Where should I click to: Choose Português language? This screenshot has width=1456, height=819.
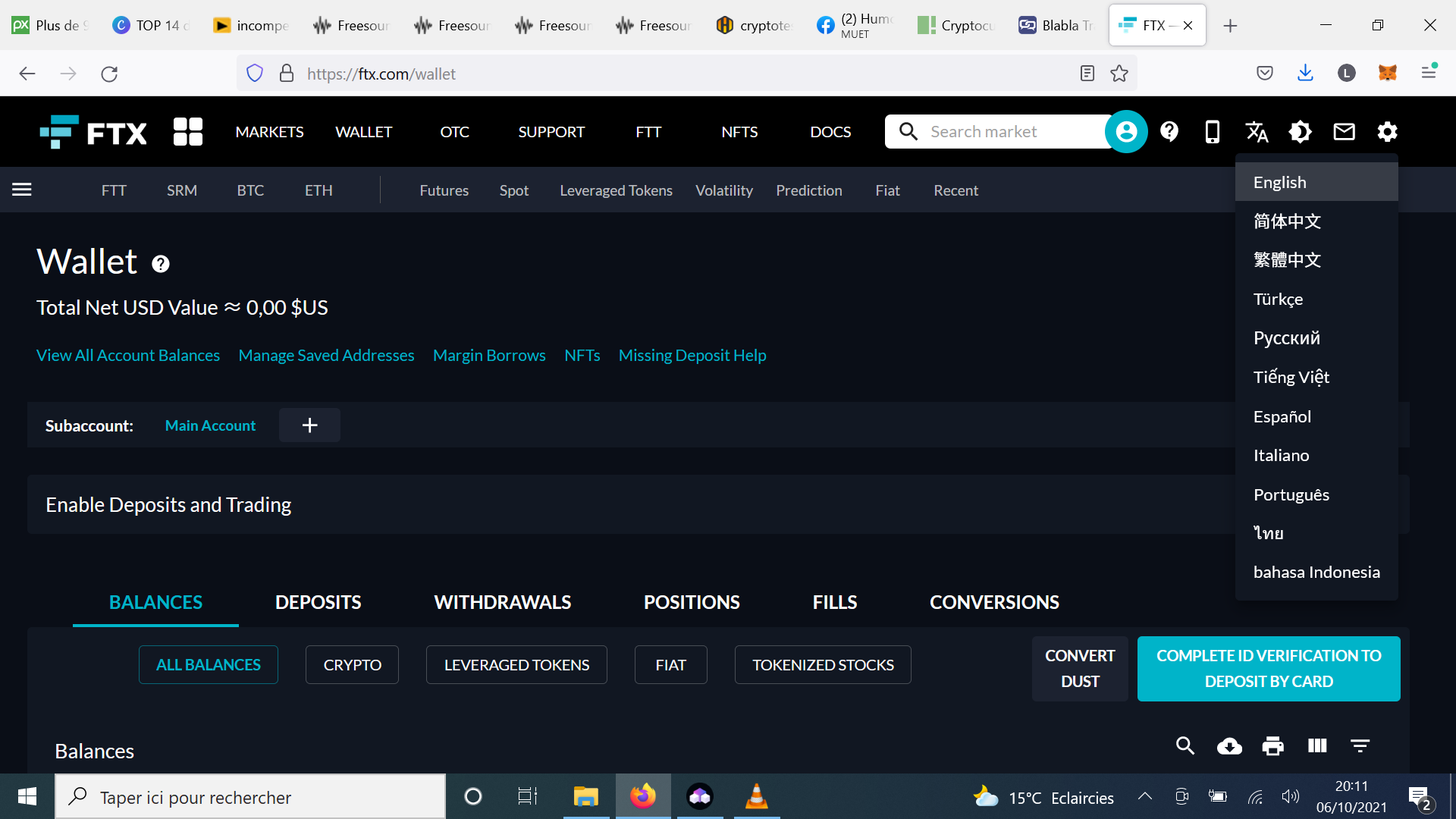point(1316,494)
